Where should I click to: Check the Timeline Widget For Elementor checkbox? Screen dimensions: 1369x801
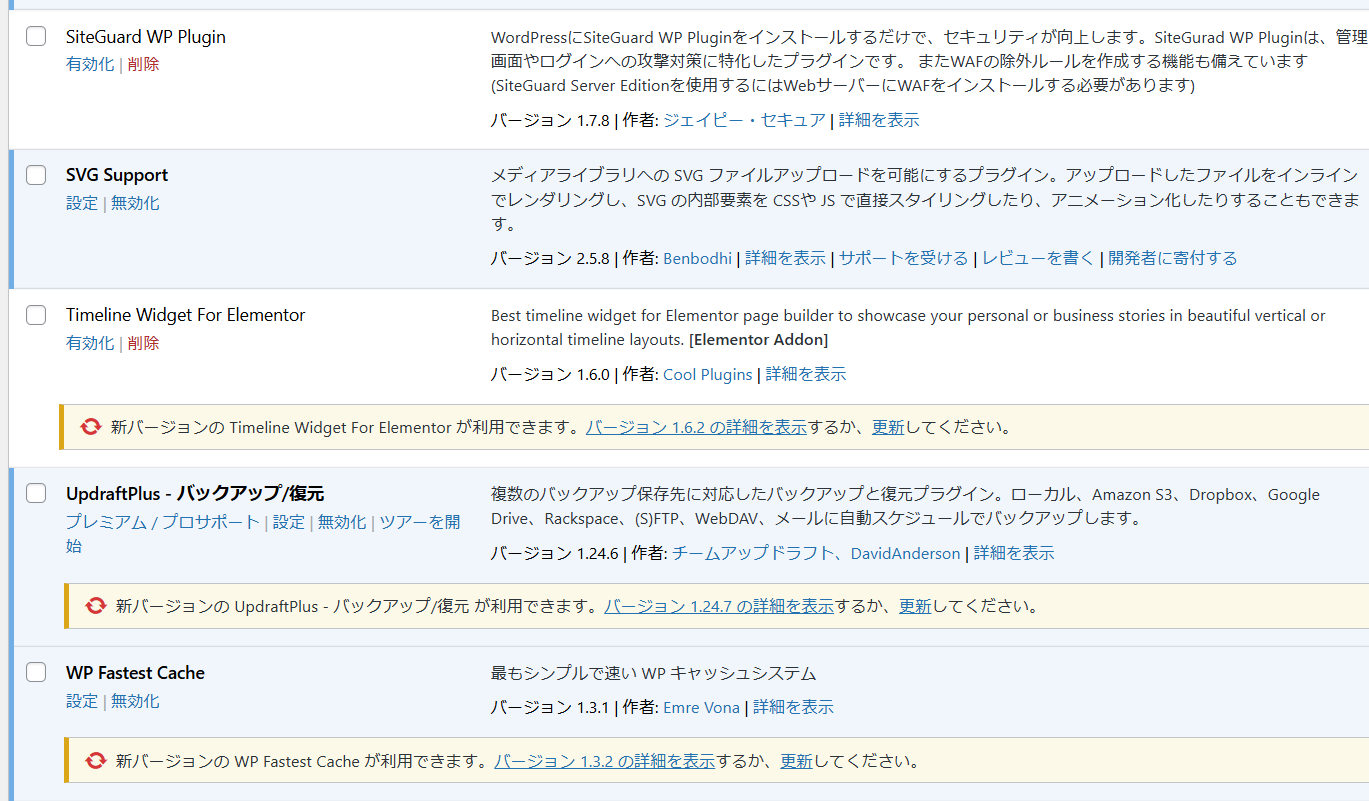pyautogui.click(x=36, y=315)
